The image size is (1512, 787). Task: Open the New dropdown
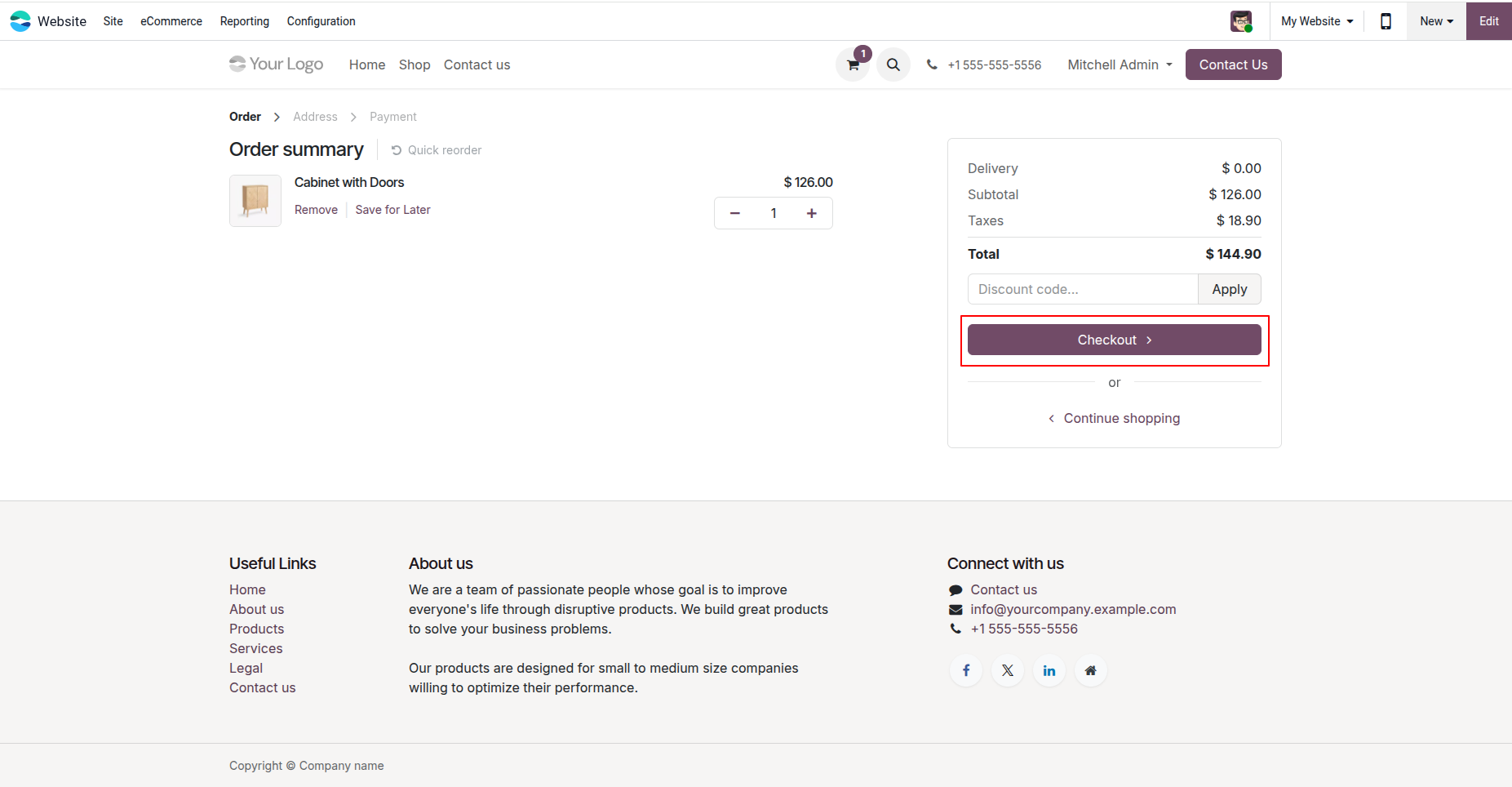click(x=1436, y=21)
